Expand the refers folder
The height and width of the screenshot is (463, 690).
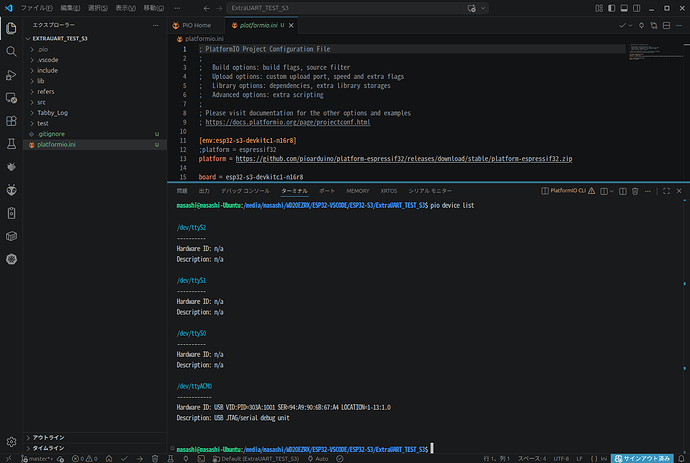click(95, 92)
